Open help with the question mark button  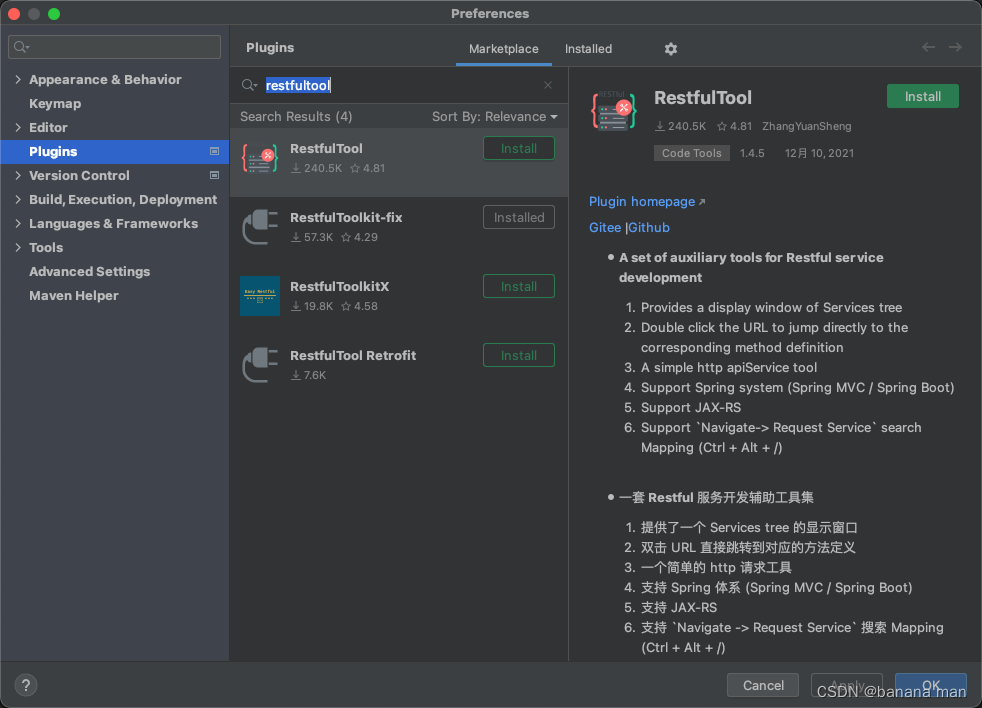(26, 685)
